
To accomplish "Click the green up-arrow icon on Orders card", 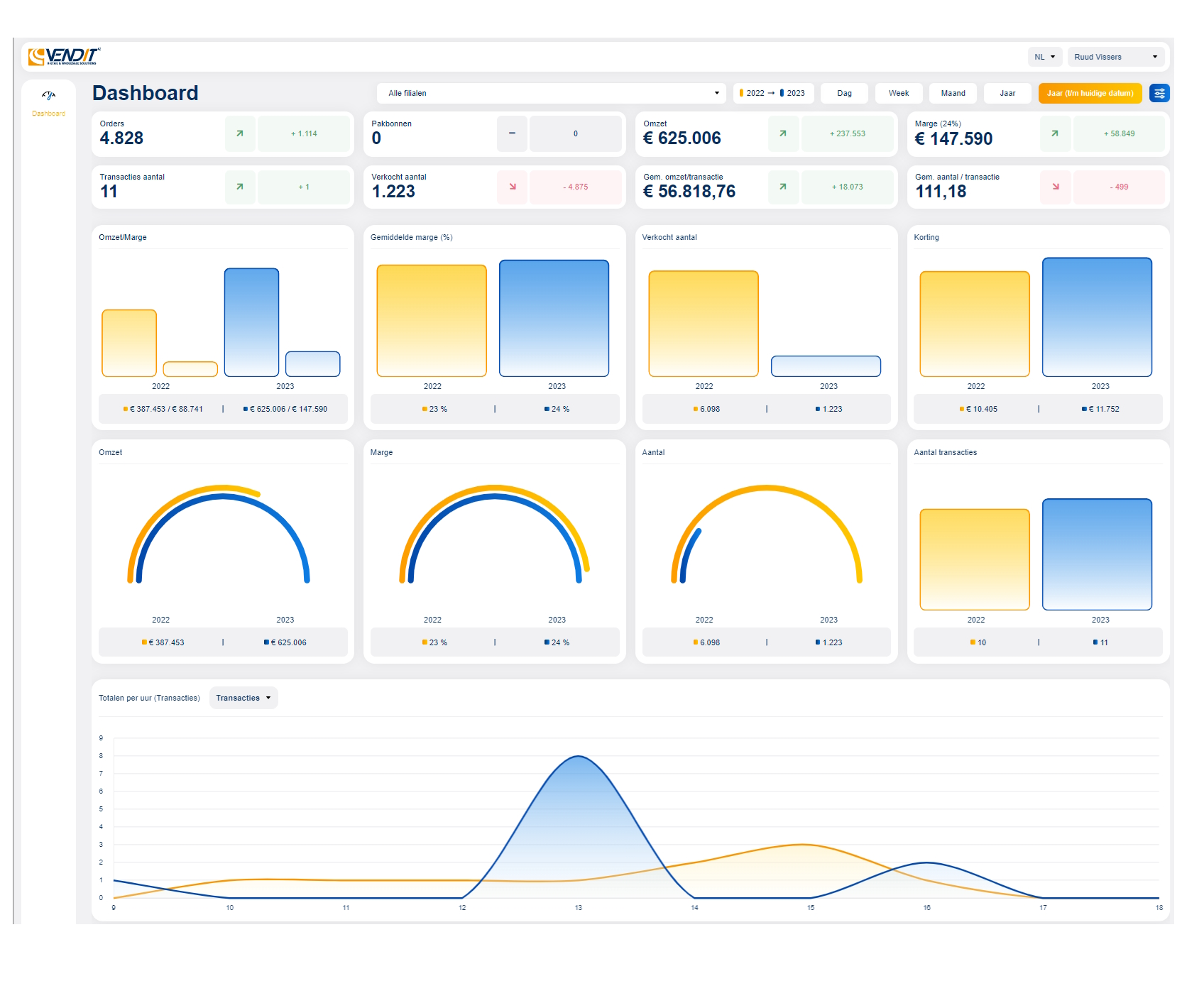I will click(240, 133).
